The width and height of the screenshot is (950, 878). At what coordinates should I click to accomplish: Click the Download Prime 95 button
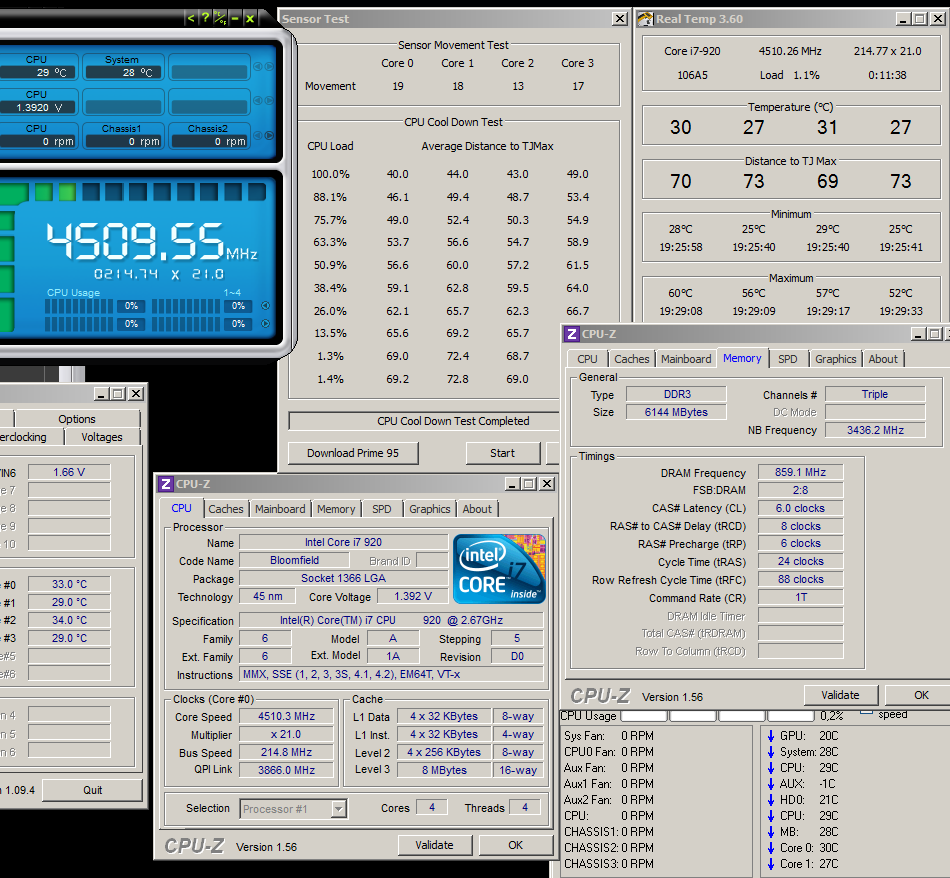[x=353, y=453]
